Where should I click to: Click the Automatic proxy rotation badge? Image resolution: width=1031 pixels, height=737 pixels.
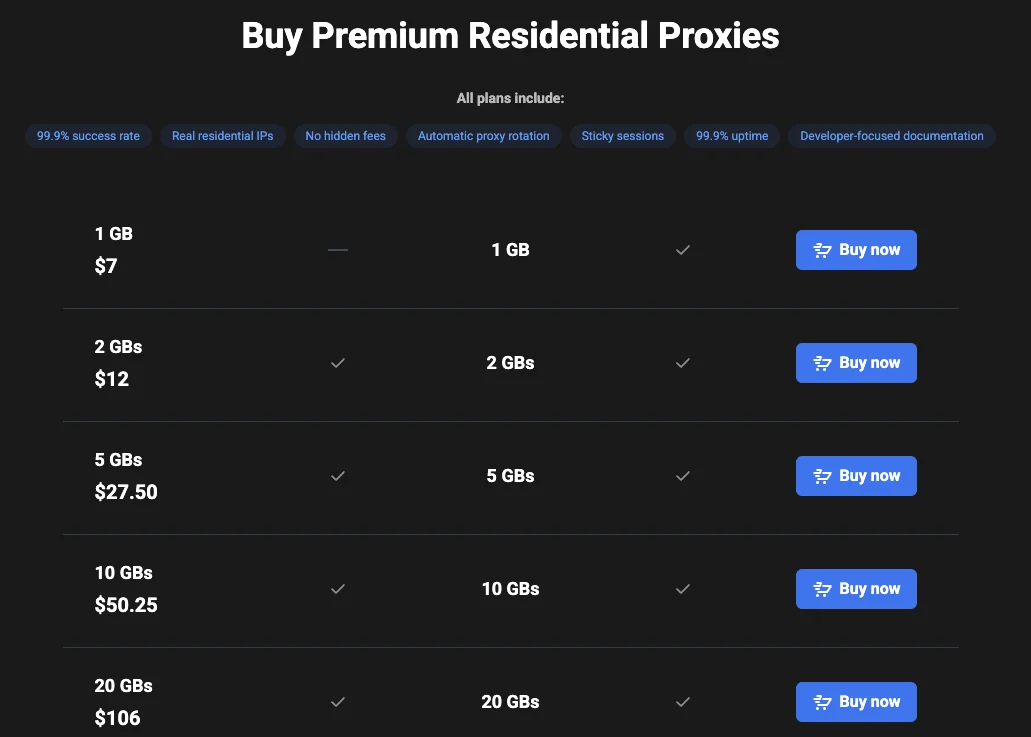[x=483, y=136]
